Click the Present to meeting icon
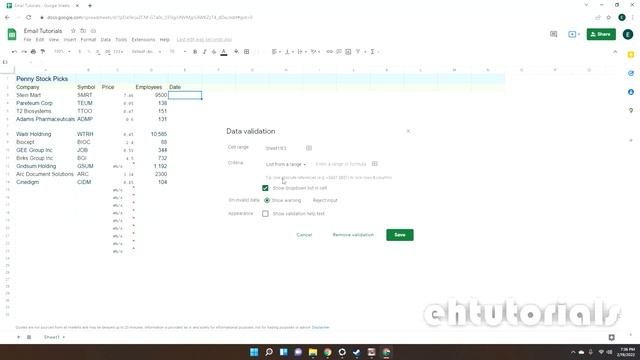640x360 pixels. 573,34
